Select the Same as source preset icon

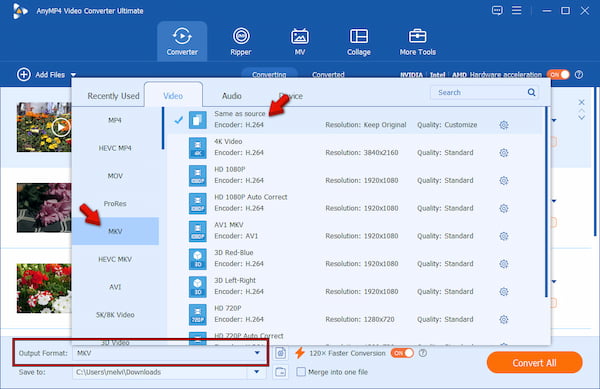pyautogui.click(x=197, y=120)
